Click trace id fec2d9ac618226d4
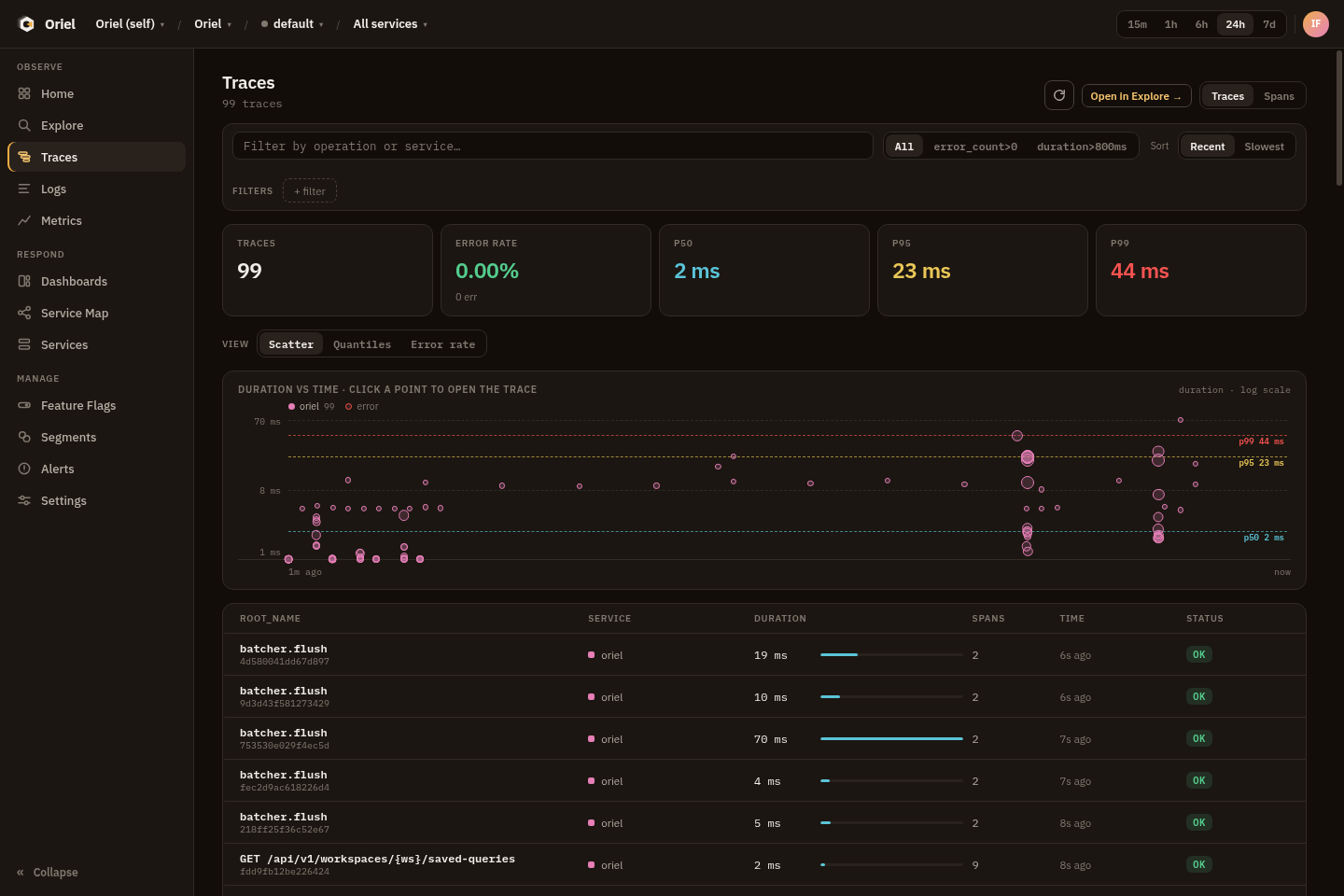This screenshot has height=896, width=1344. [x=285, y=788]
